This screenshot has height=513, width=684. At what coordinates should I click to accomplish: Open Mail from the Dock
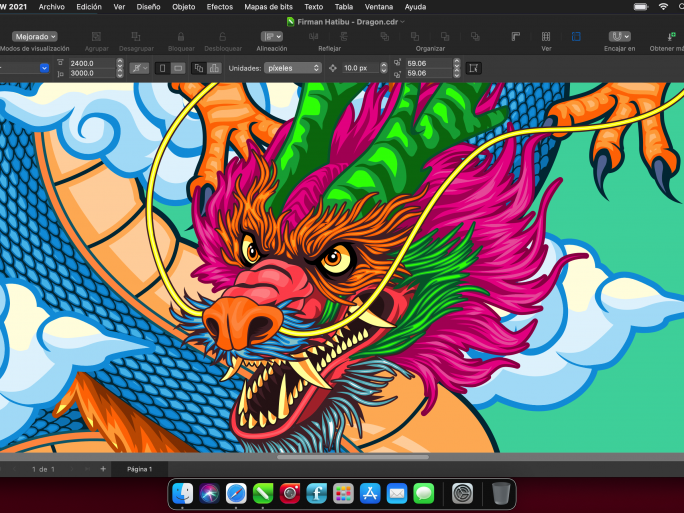(397, 493)
